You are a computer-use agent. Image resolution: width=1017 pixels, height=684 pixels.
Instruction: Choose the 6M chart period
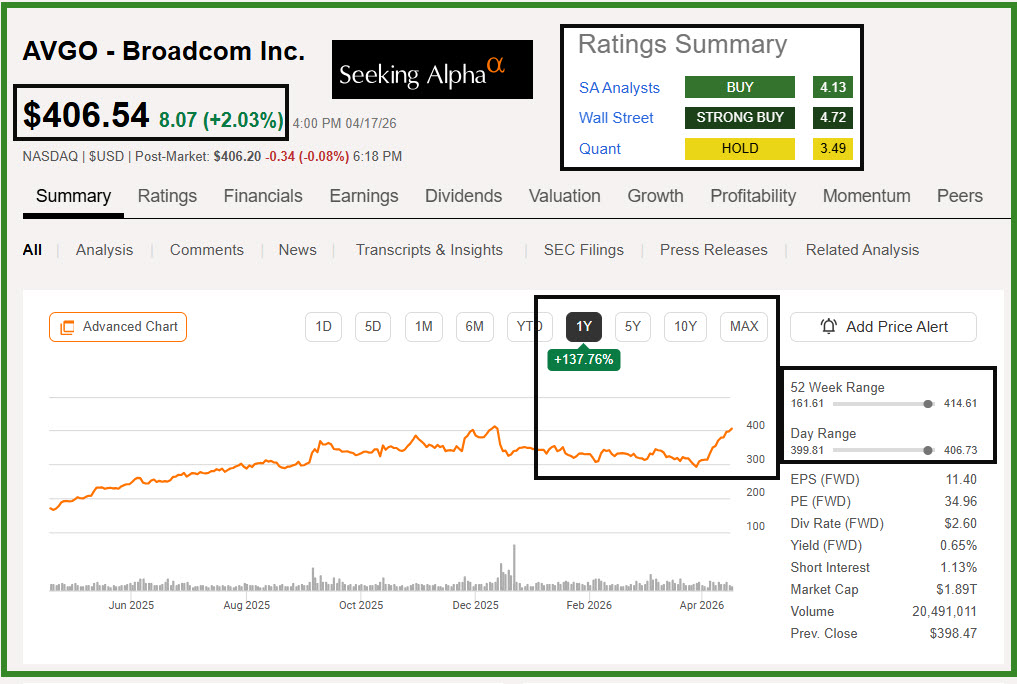coord(474,326)
